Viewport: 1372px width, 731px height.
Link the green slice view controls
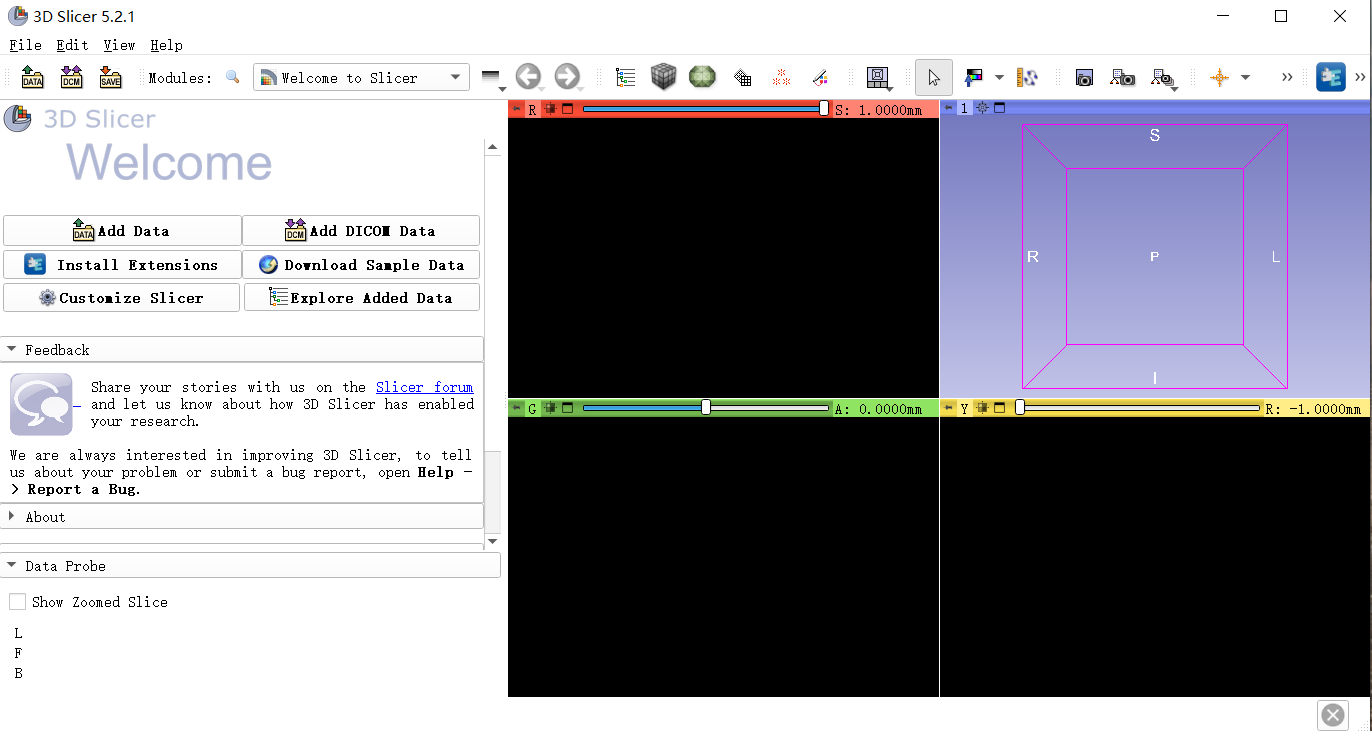[550, 408]
